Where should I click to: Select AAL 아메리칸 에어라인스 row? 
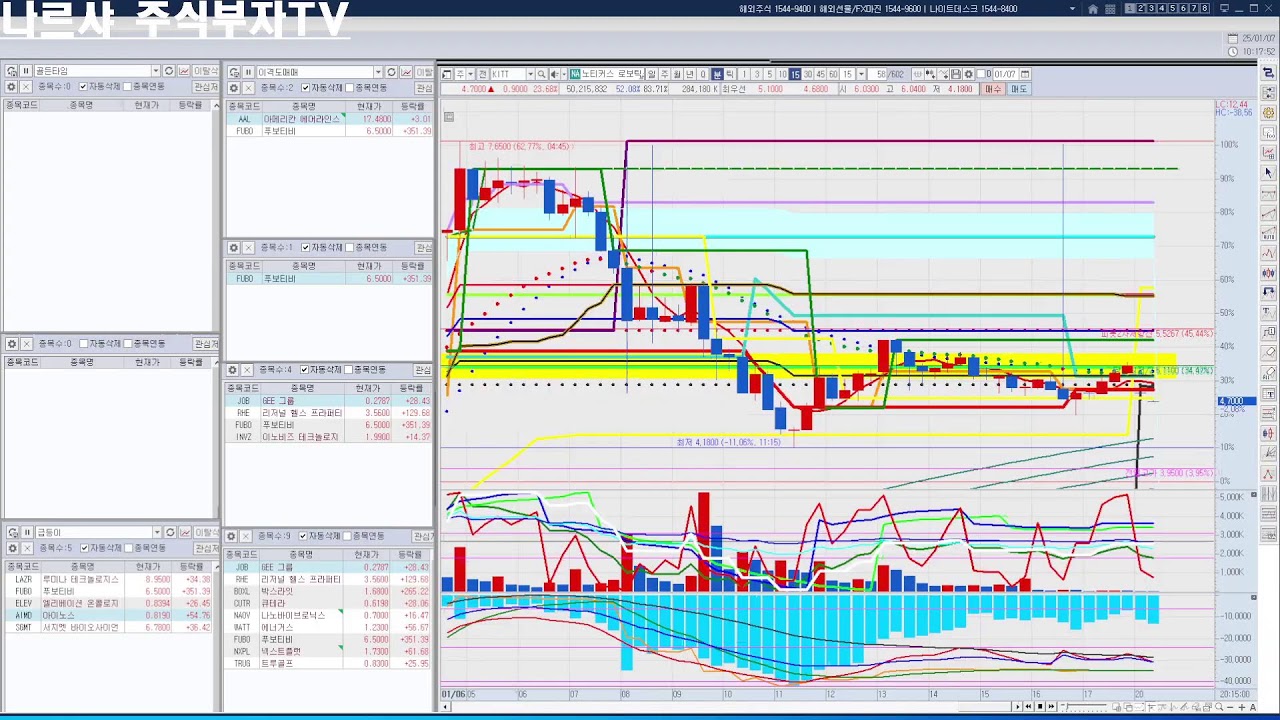click(x=328, y=119)
